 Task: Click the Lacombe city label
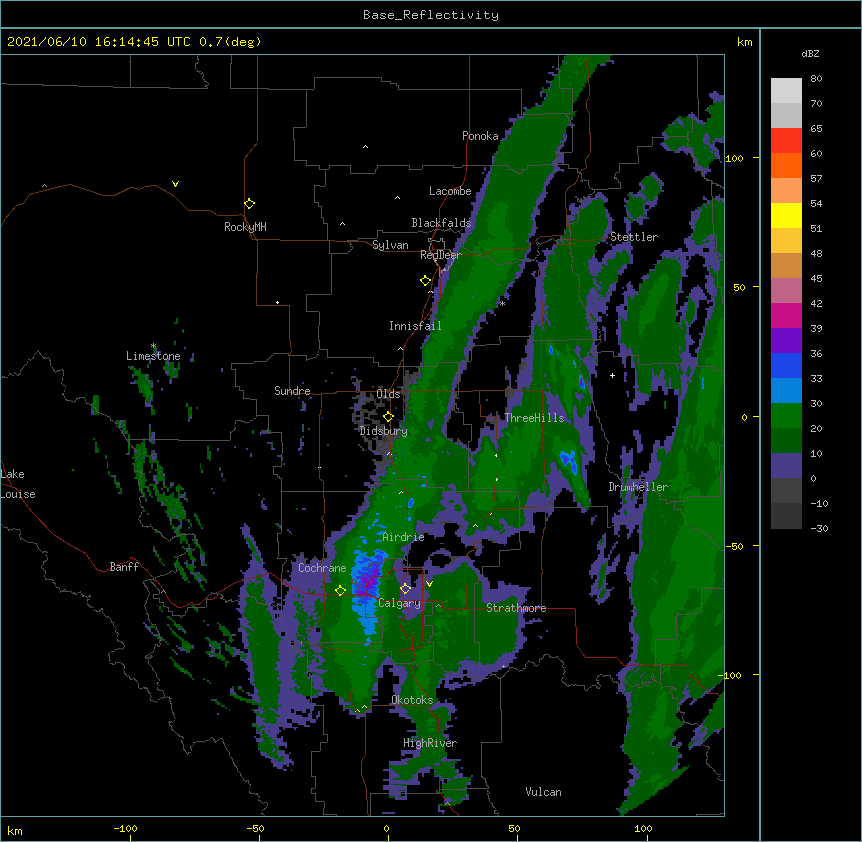tap(450, 191)
